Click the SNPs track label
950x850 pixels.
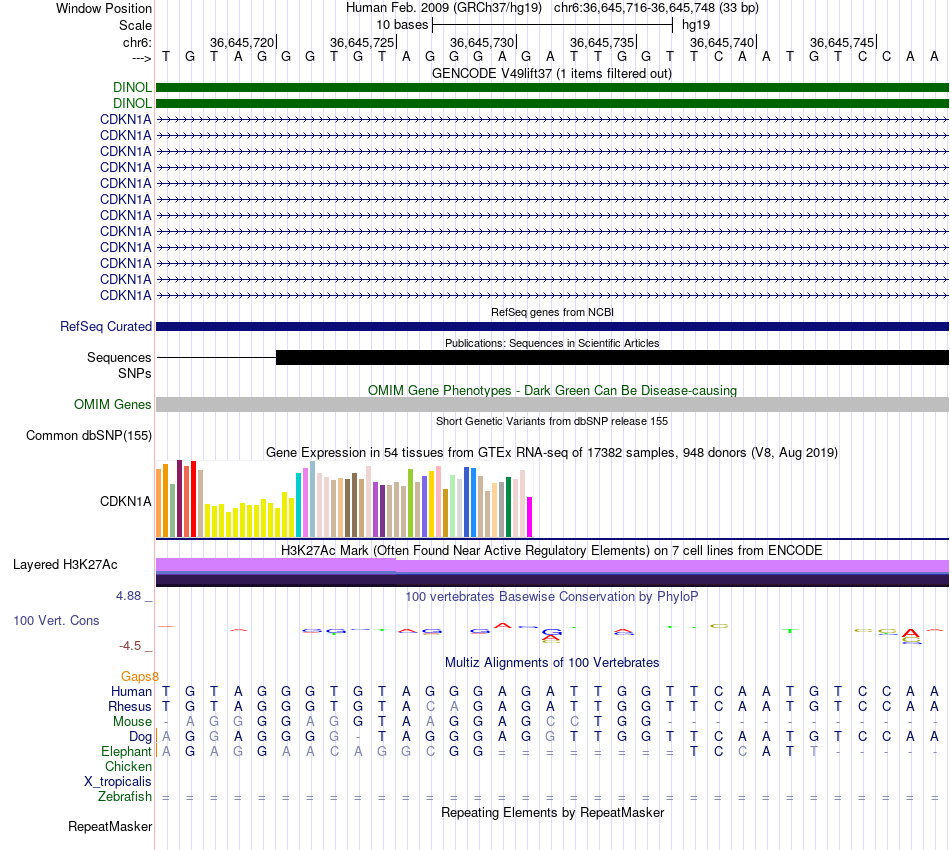tap(135, 373)
